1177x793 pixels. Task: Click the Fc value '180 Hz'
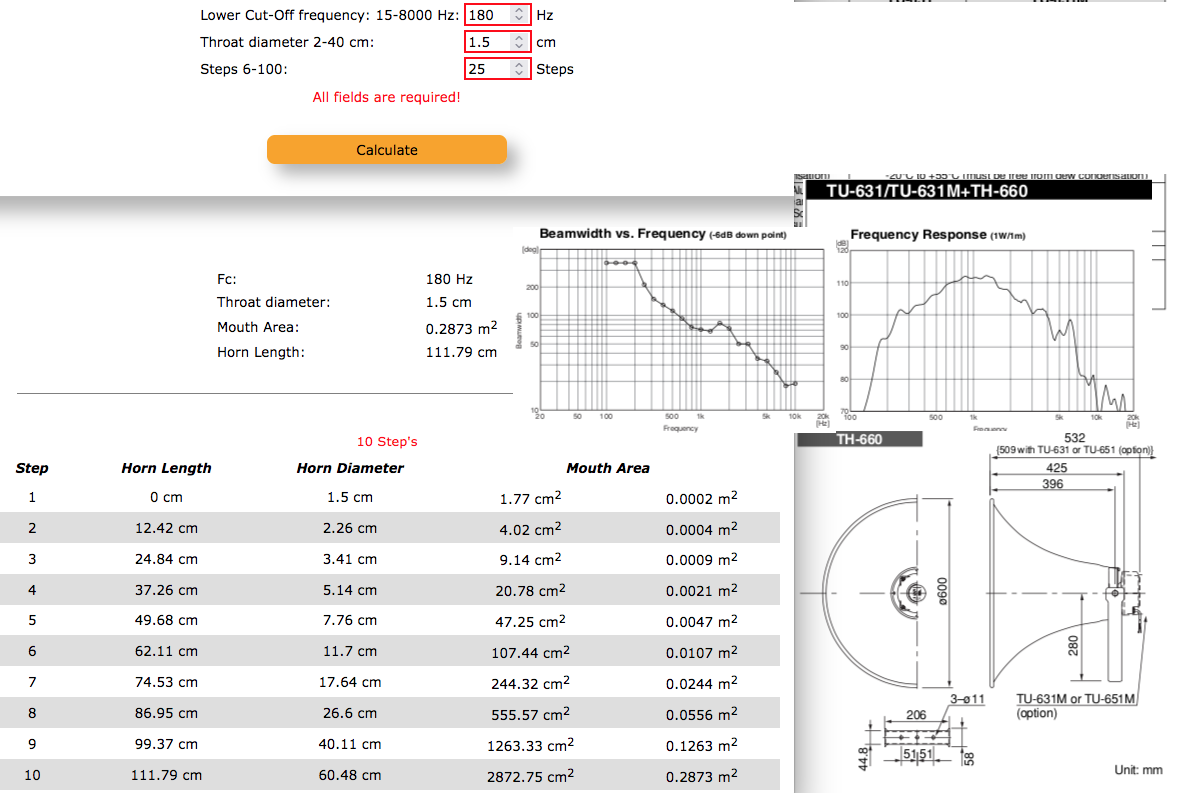point(449,279)
